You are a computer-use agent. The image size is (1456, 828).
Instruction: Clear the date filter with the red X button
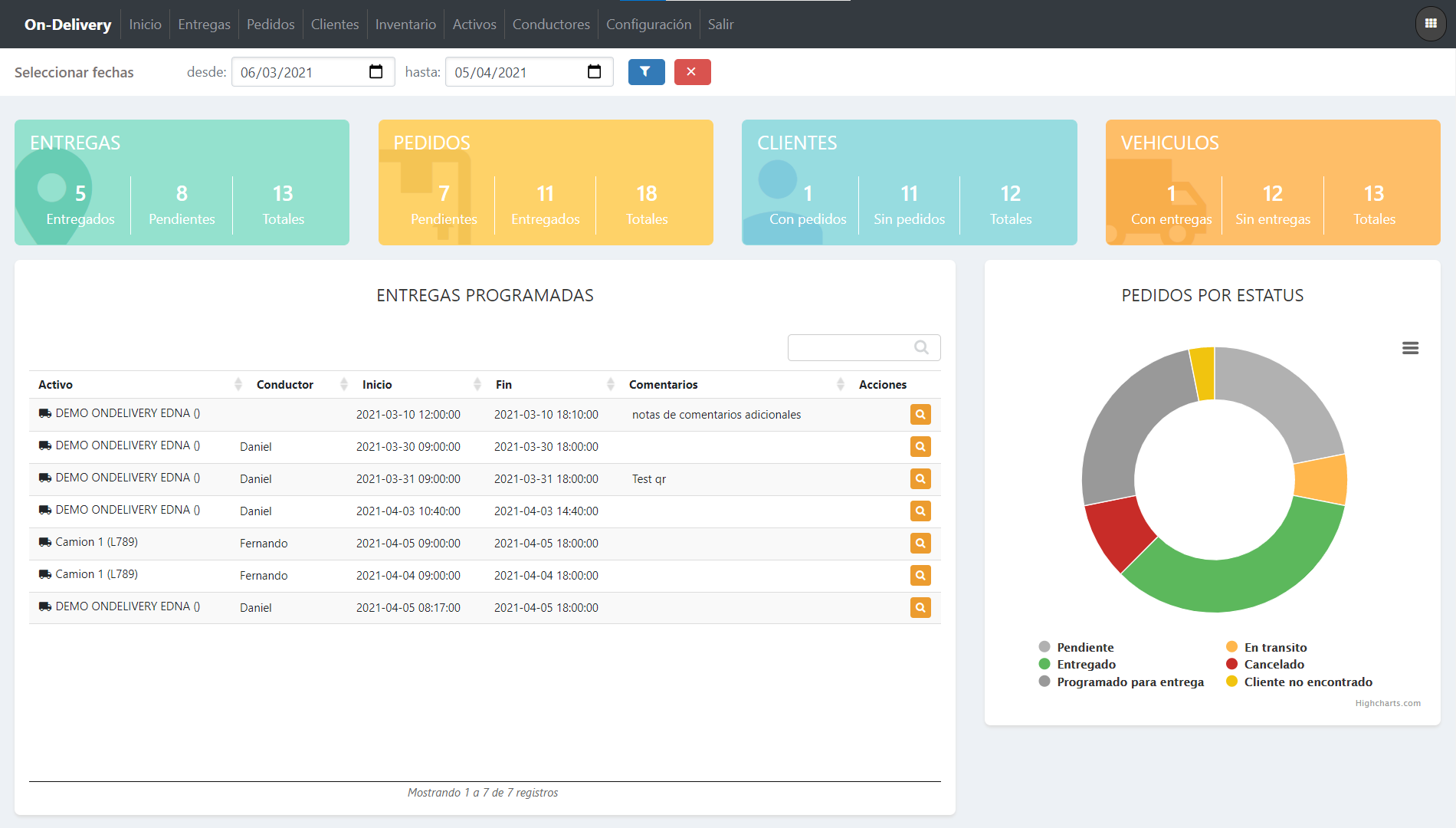coord(692,72)
